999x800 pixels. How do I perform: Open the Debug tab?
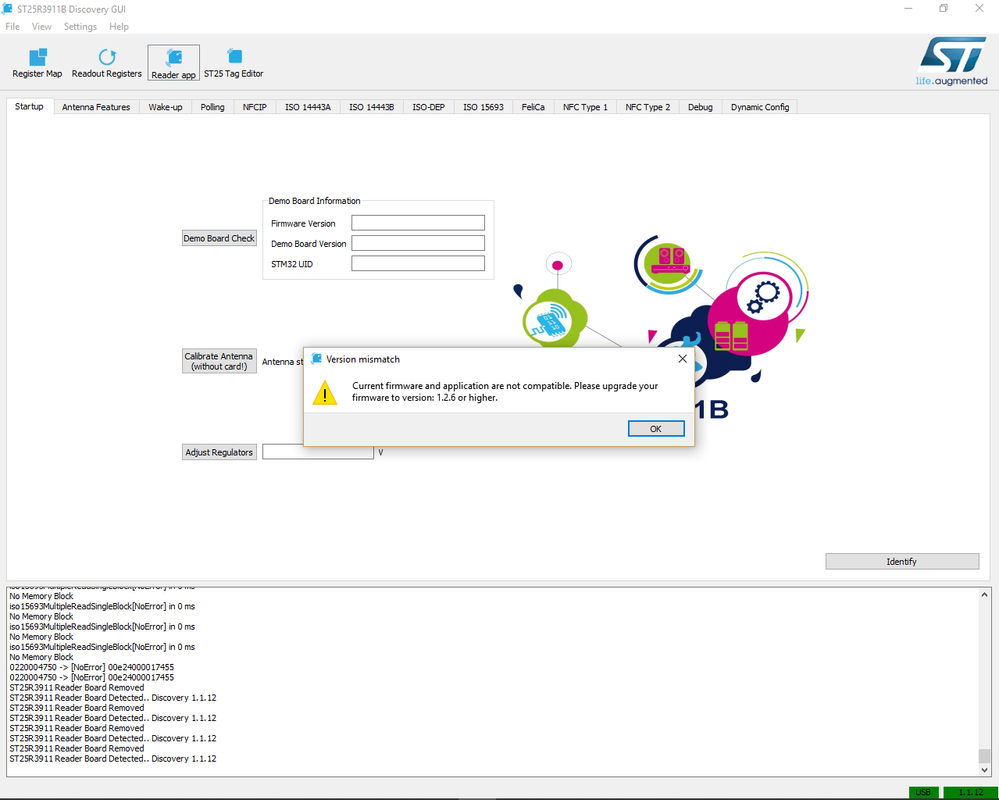(x=700, y=107)
